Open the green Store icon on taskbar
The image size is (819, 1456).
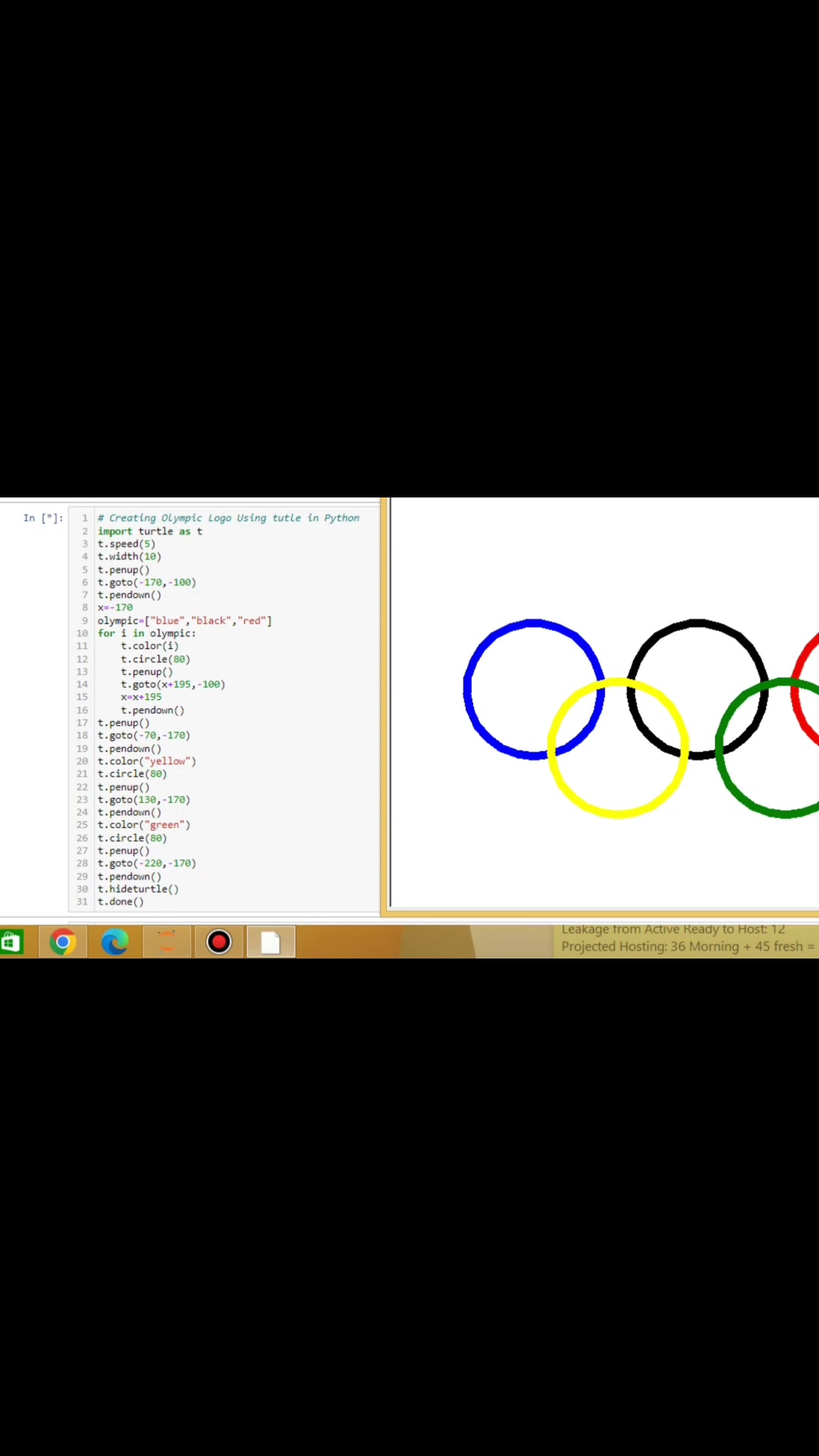[x=11, y=942]
